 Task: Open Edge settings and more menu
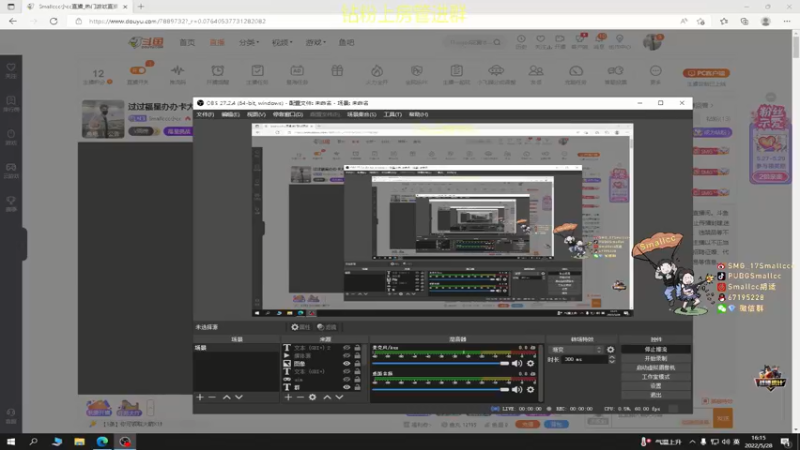point(787,21)
